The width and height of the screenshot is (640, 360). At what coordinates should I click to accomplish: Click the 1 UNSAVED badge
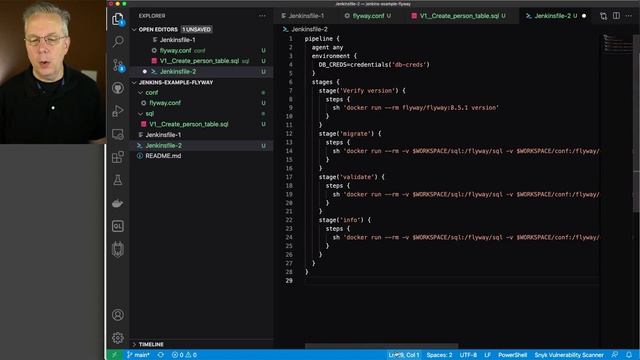[x=196, y=29]
